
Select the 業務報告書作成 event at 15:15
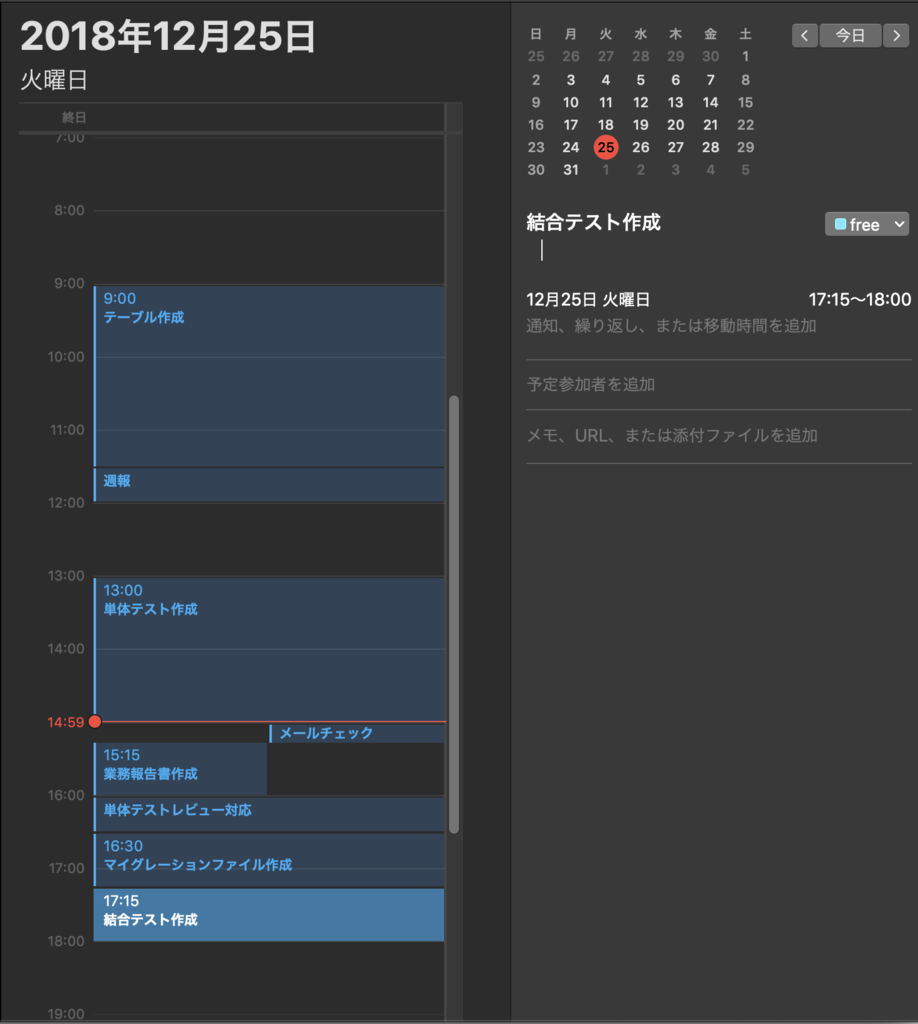point(180,769)
